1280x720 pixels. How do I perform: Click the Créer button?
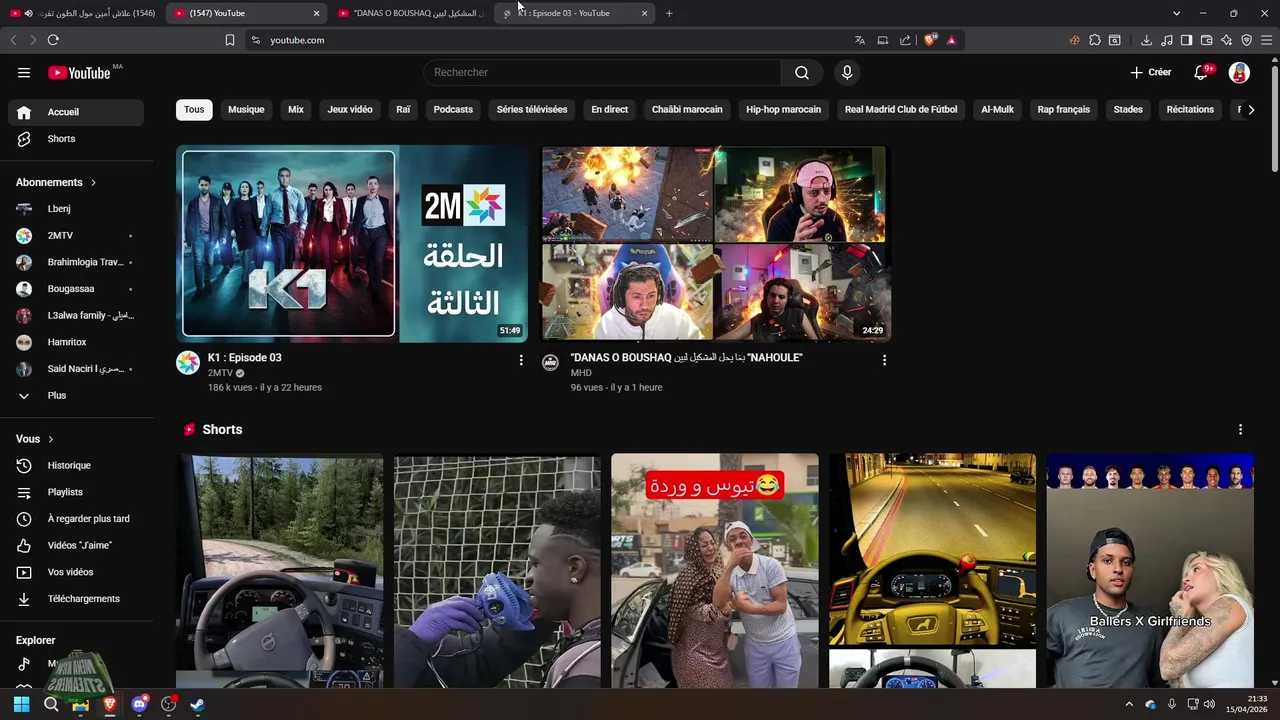1151,72
